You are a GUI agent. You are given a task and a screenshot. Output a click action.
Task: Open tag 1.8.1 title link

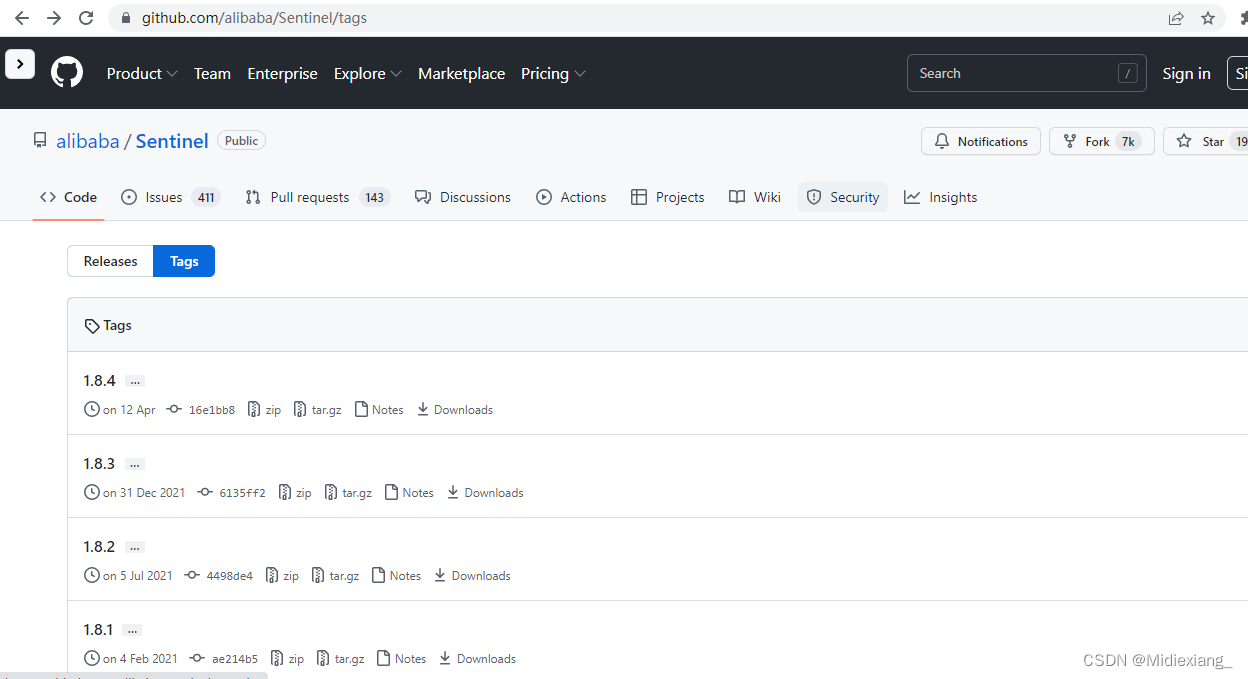98,630
